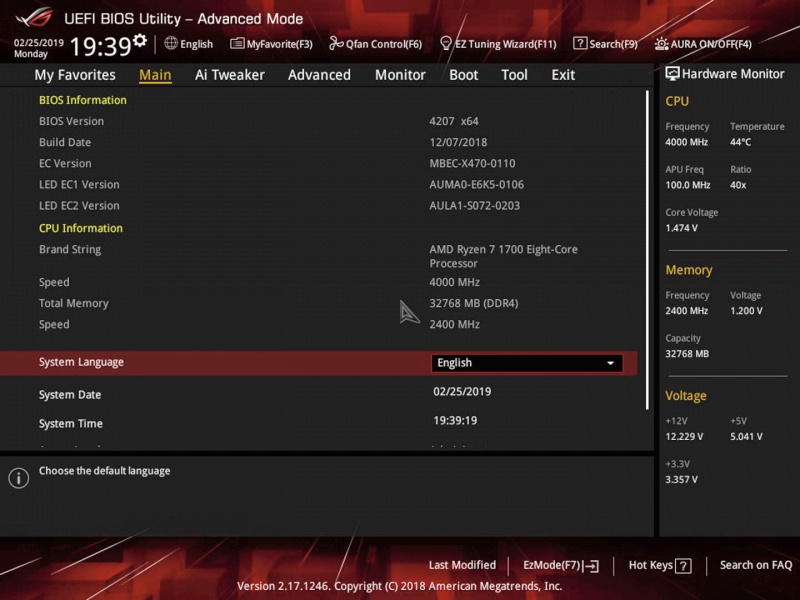Open the Exit tab
The height and width of the screenshot is (600, 800).
pos(563,75)
